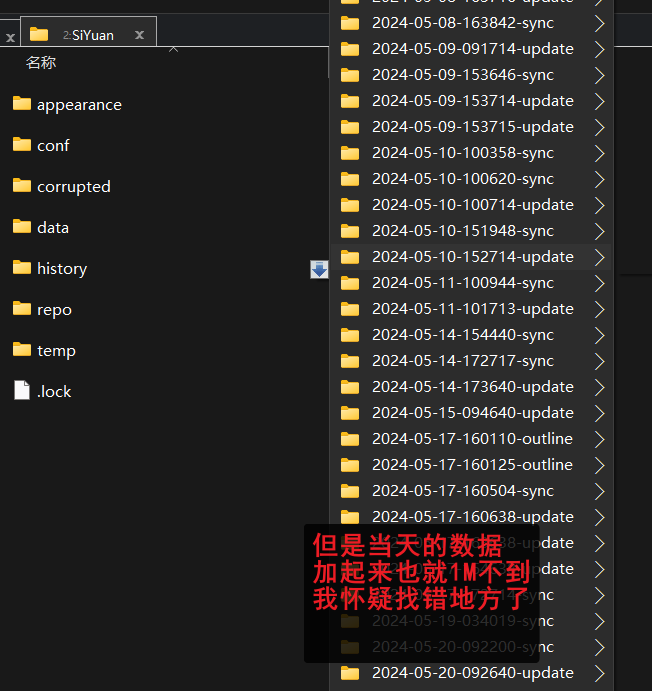This screenshot has height=691, width=652.
Task: Close the tab left of SiYuan
Action: pyautogui.click(x=10, y=38)
